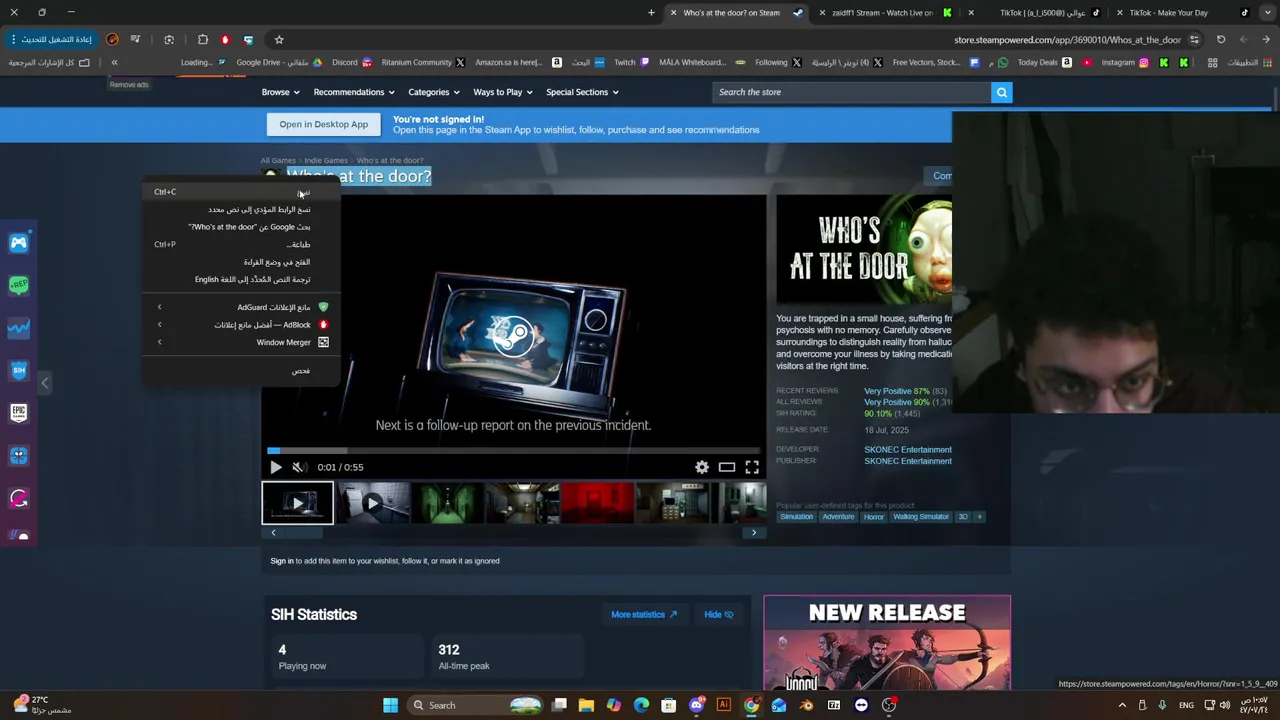Open the Discord bookmark
This screenshot has height=720, width=1280.
(x=351, y=62)
